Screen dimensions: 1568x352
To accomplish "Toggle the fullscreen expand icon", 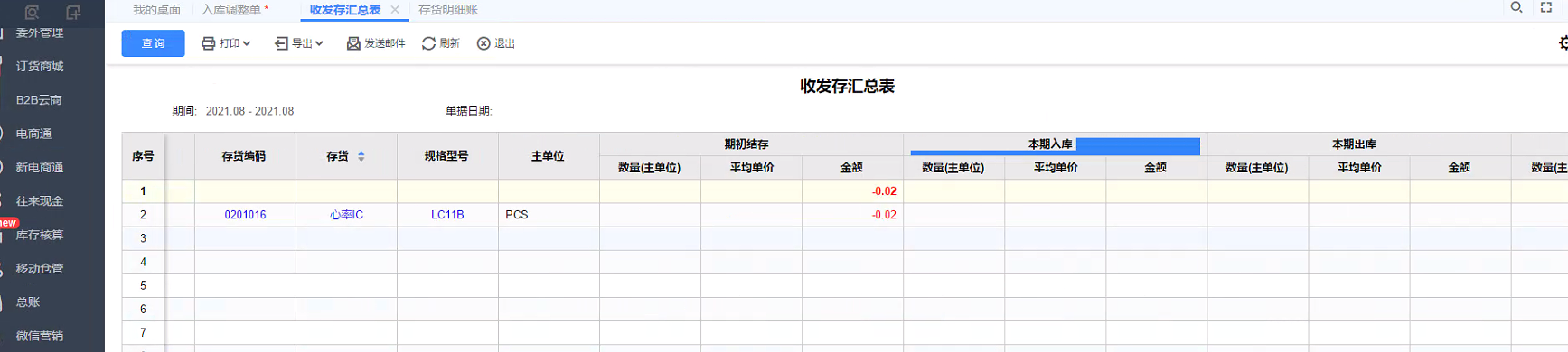I will click(x=1546, y=7).
